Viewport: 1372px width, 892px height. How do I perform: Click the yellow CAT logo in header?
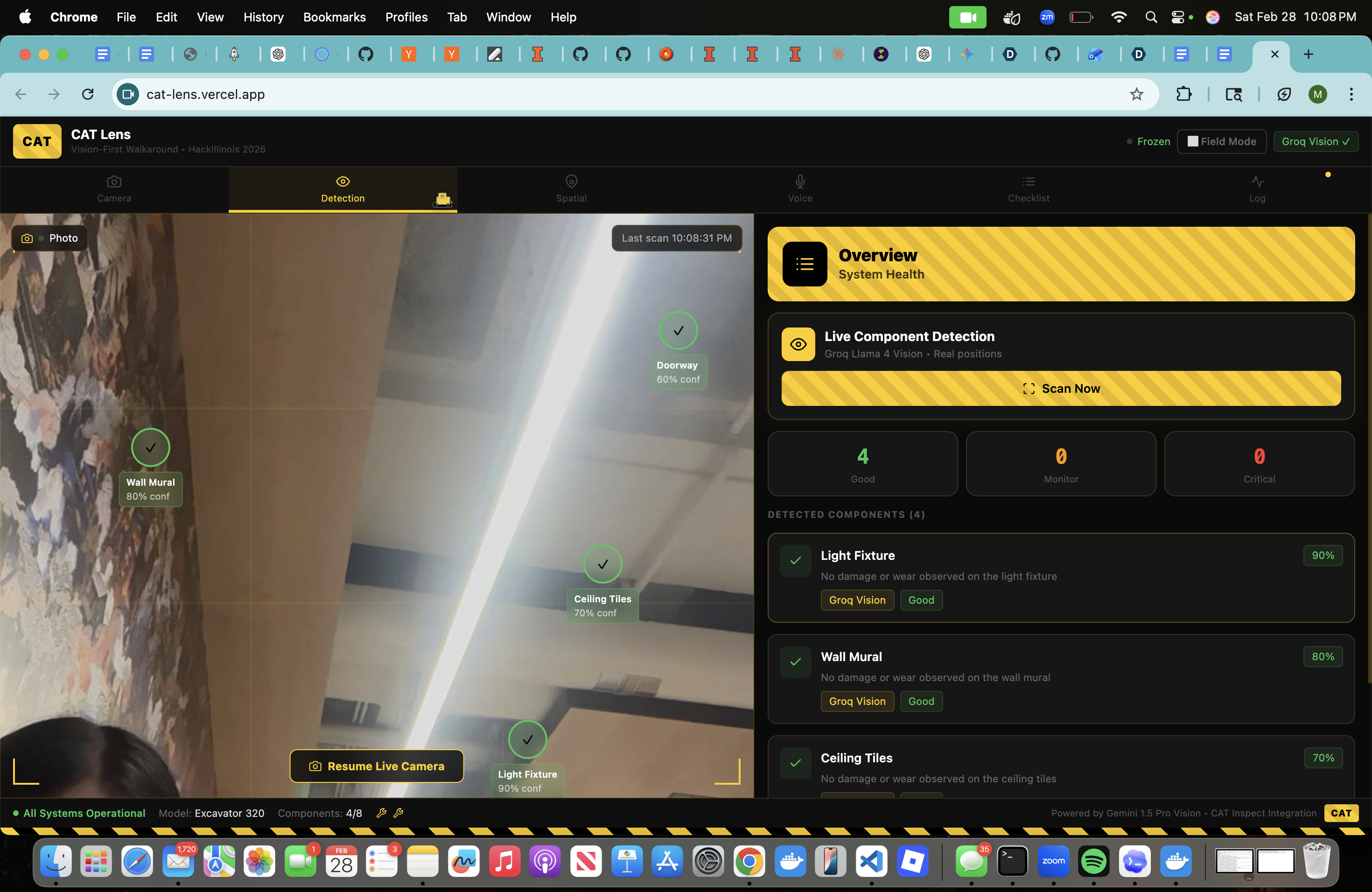click(x=37, y=141)
